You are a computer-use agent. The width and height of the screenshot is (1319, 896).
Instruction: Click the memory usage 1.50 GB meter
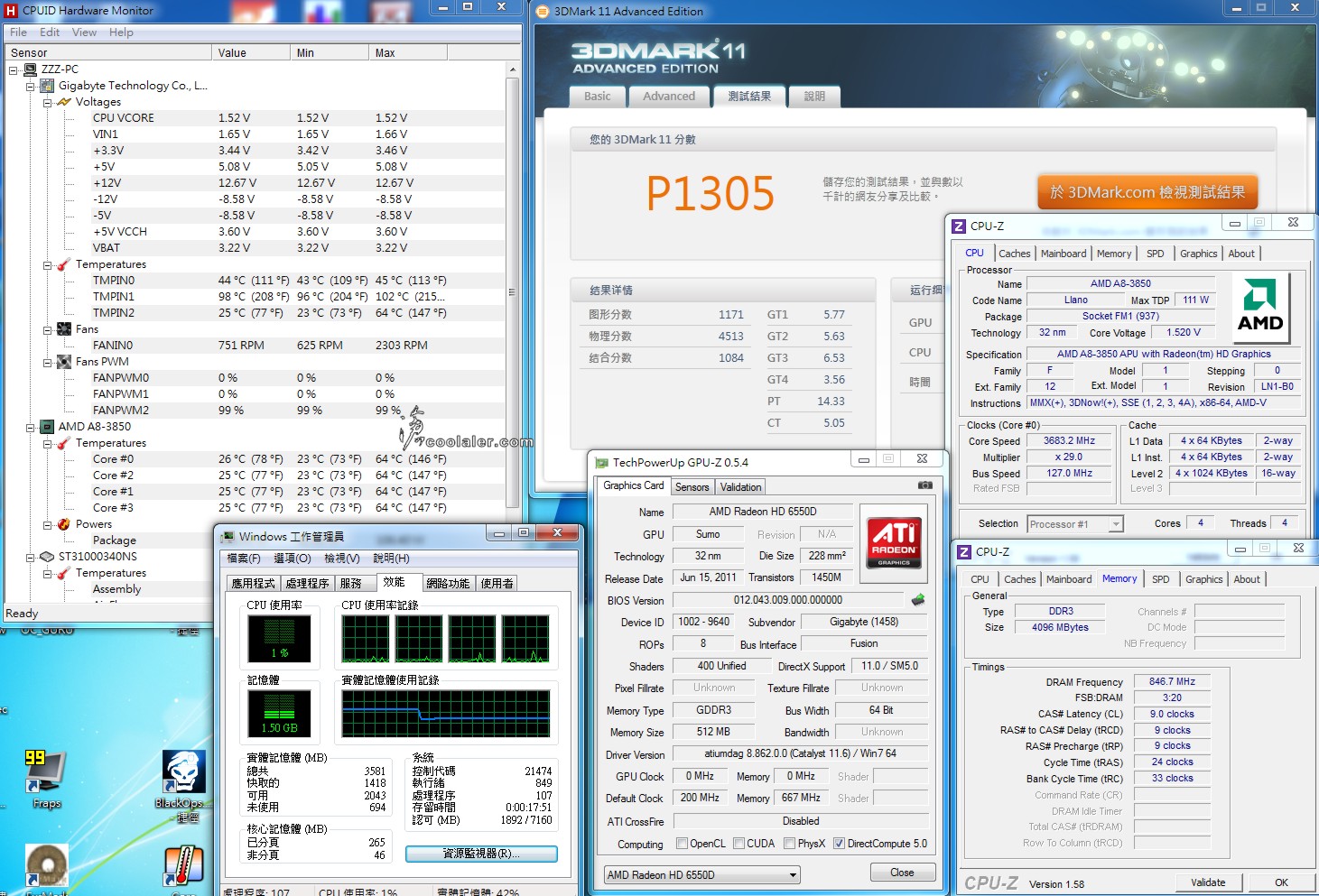click(x=280, y=713)
